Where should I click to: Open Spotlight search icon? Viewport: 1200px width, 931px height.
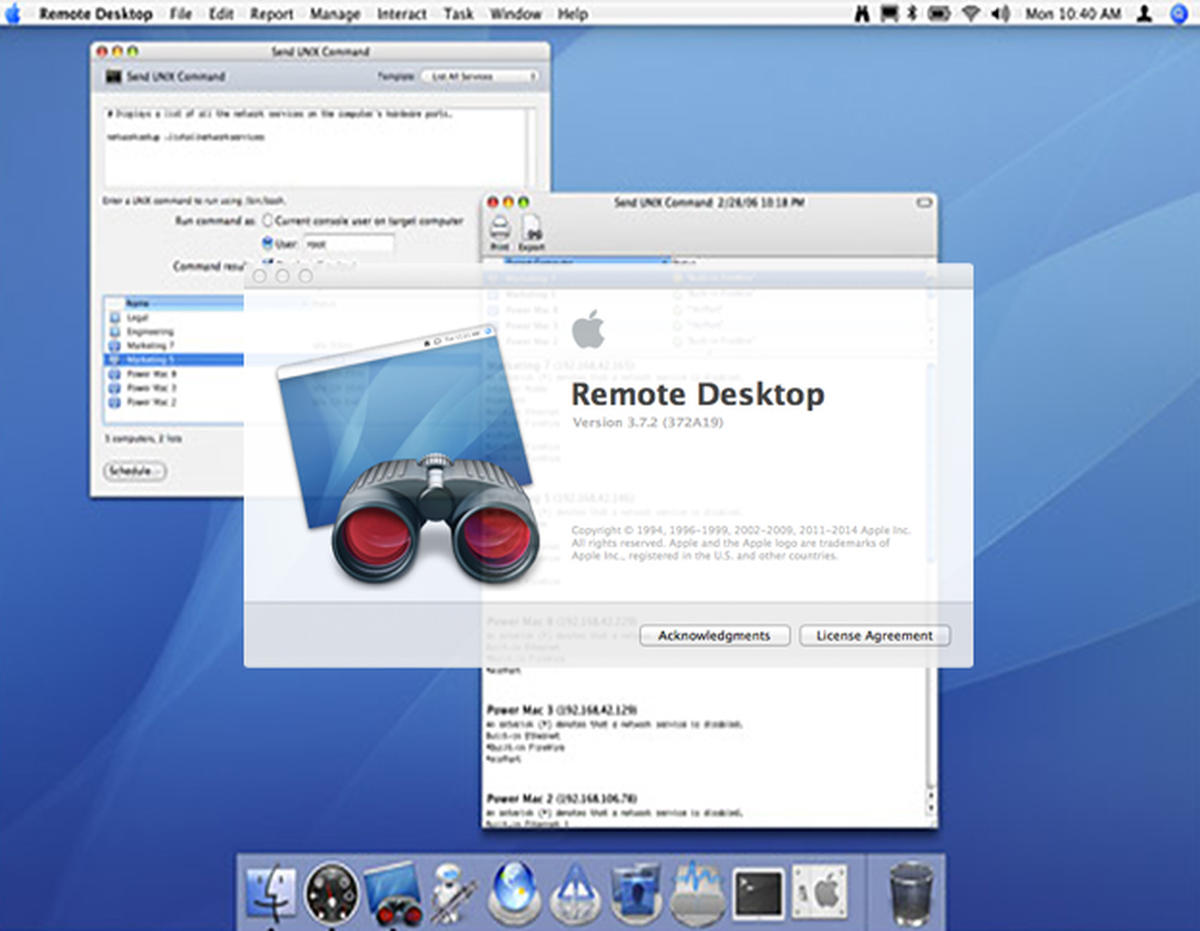coord(1178,14)
